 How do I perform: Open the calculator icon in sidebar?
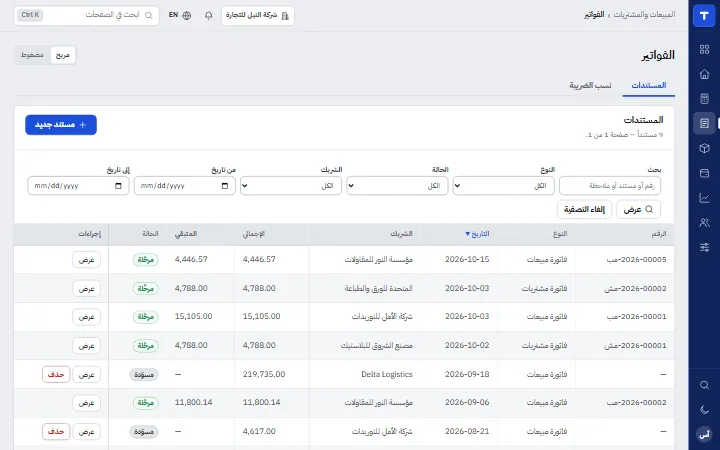coord(704,99)
